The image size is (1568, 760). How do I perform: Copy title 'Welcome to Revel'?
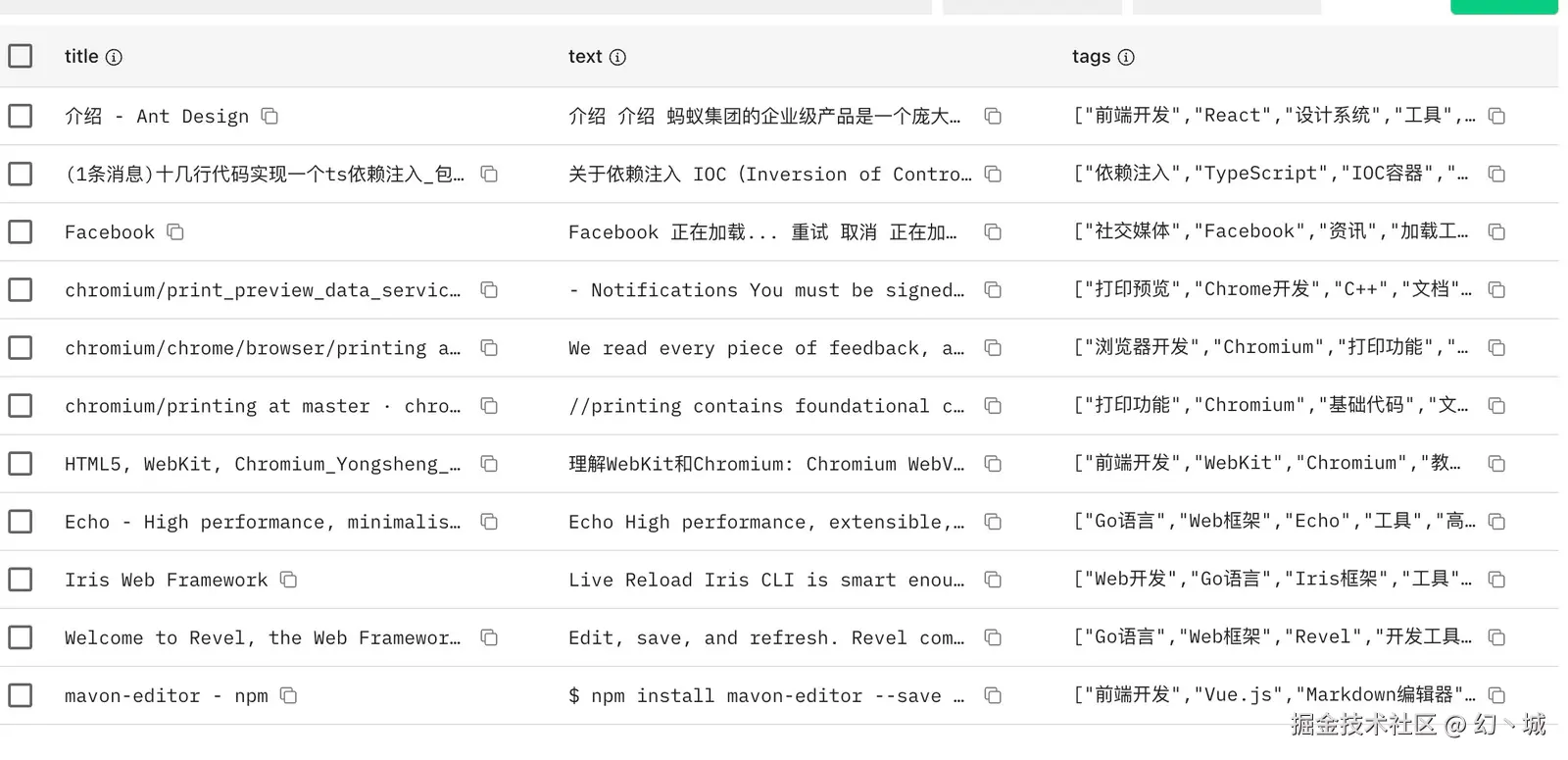(x=489, y=637)
